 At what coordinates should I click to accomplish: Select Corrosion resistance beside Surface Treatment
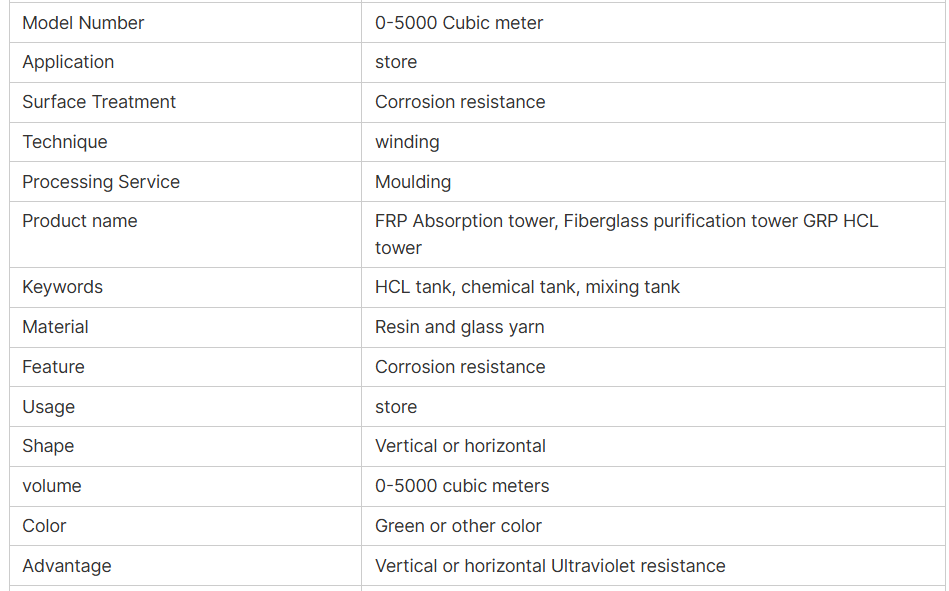click(x=460, y=102)
